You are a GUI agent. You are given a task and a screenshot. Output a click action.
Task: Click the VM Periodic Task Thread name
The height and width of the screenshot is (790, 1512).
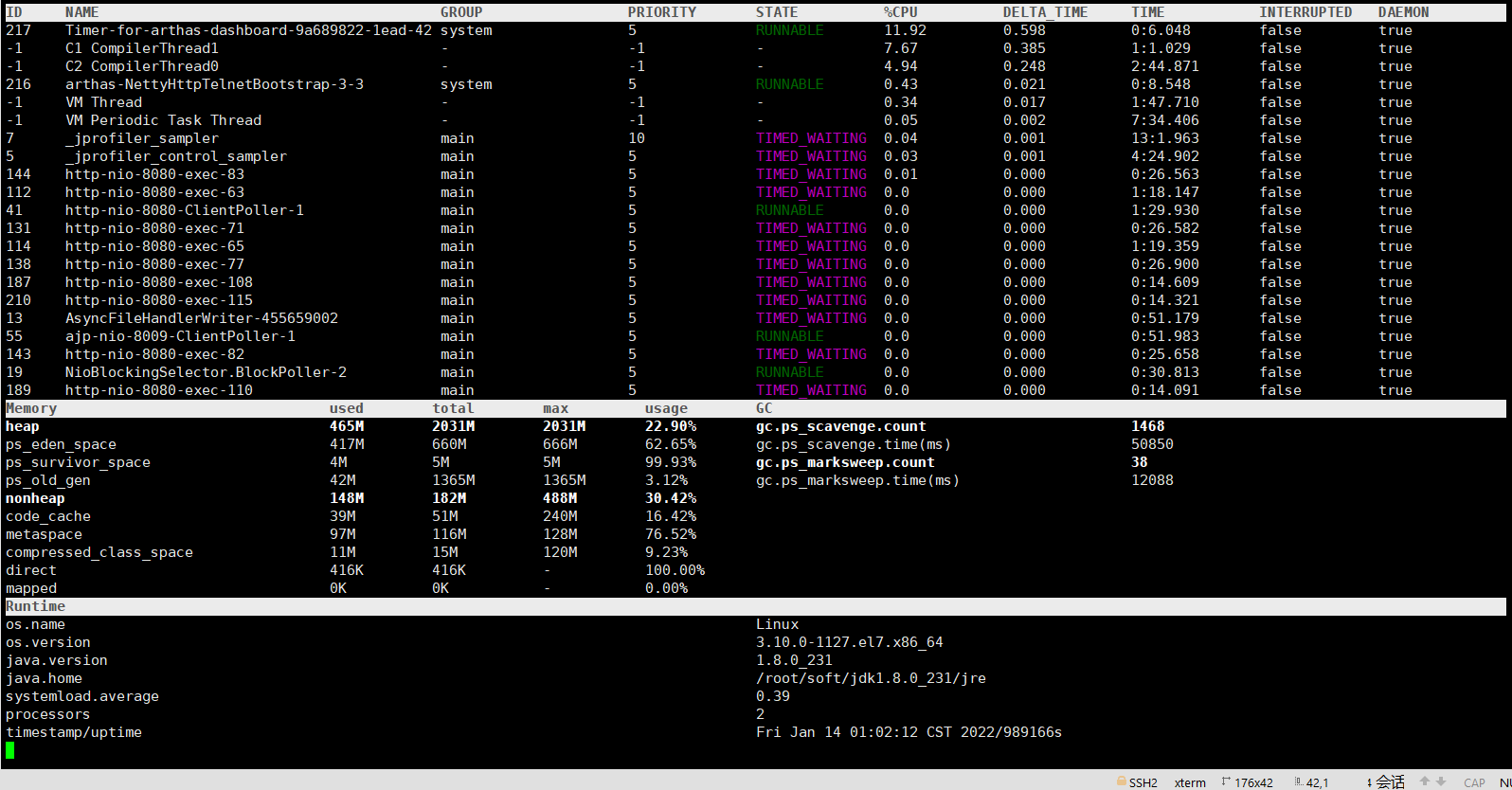[163, 120]
